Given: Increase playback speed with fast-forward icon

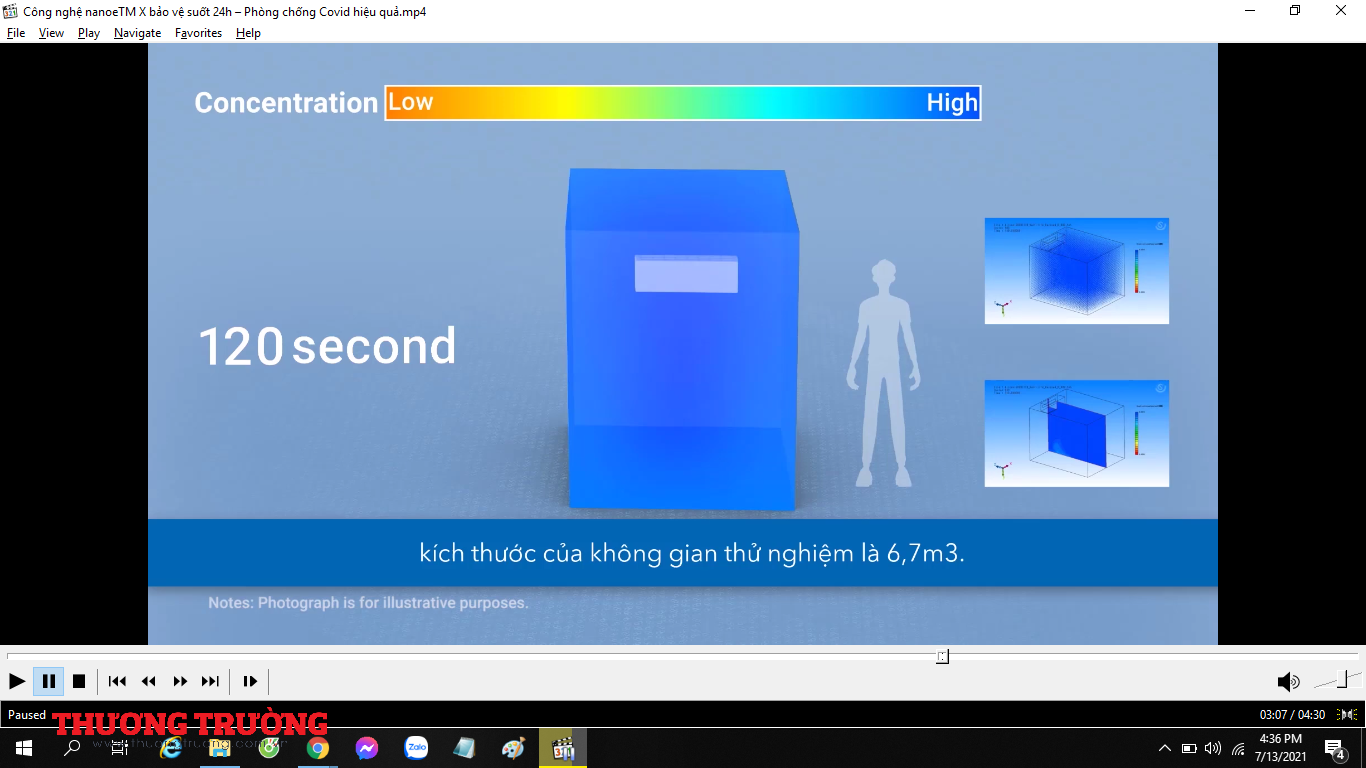Looking at the screenshot, I should pyautogui.click(x=180, y=681).
